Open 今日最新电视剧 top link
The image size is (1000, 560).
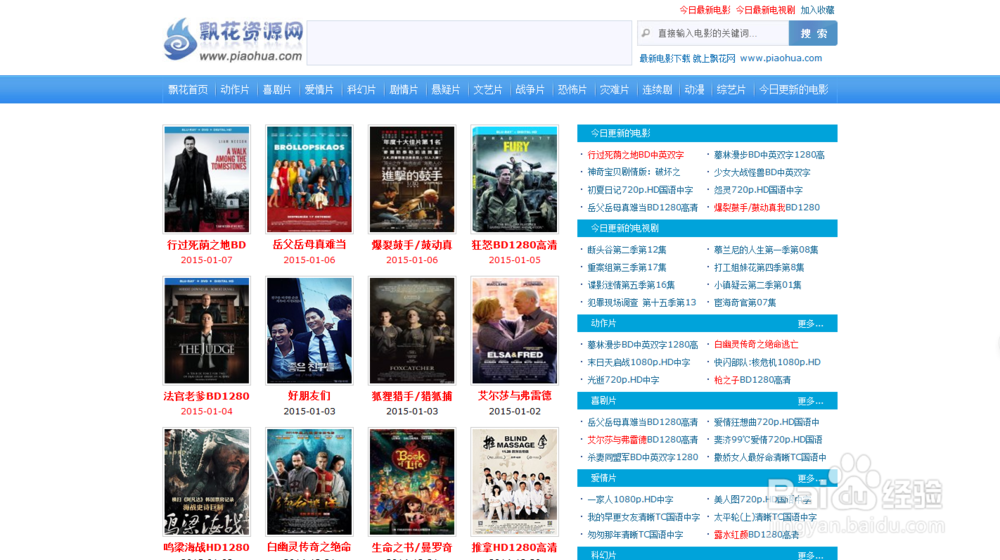(765, 10)
